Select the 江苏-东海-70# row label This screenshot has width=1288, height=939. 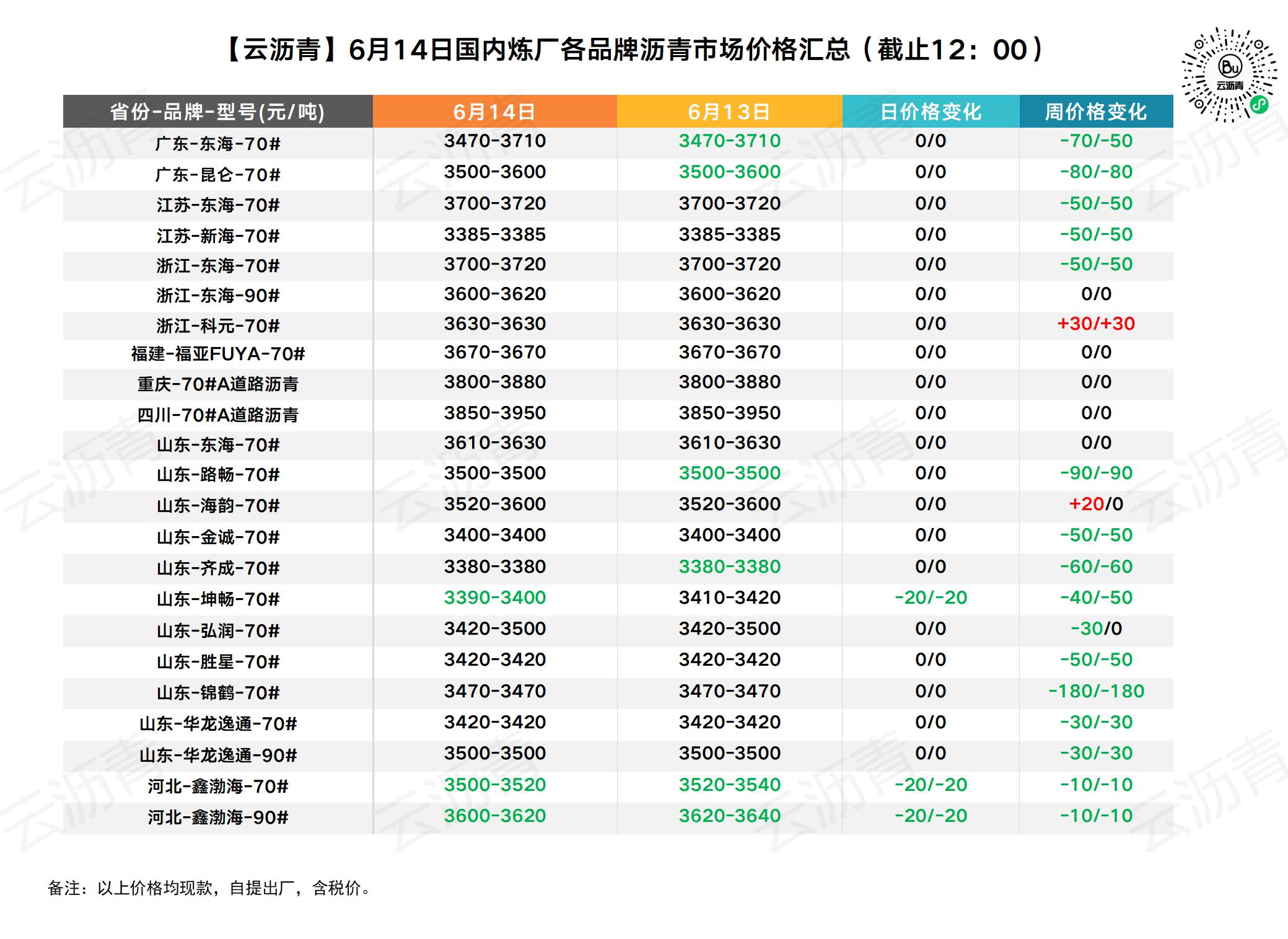(217, 205)
